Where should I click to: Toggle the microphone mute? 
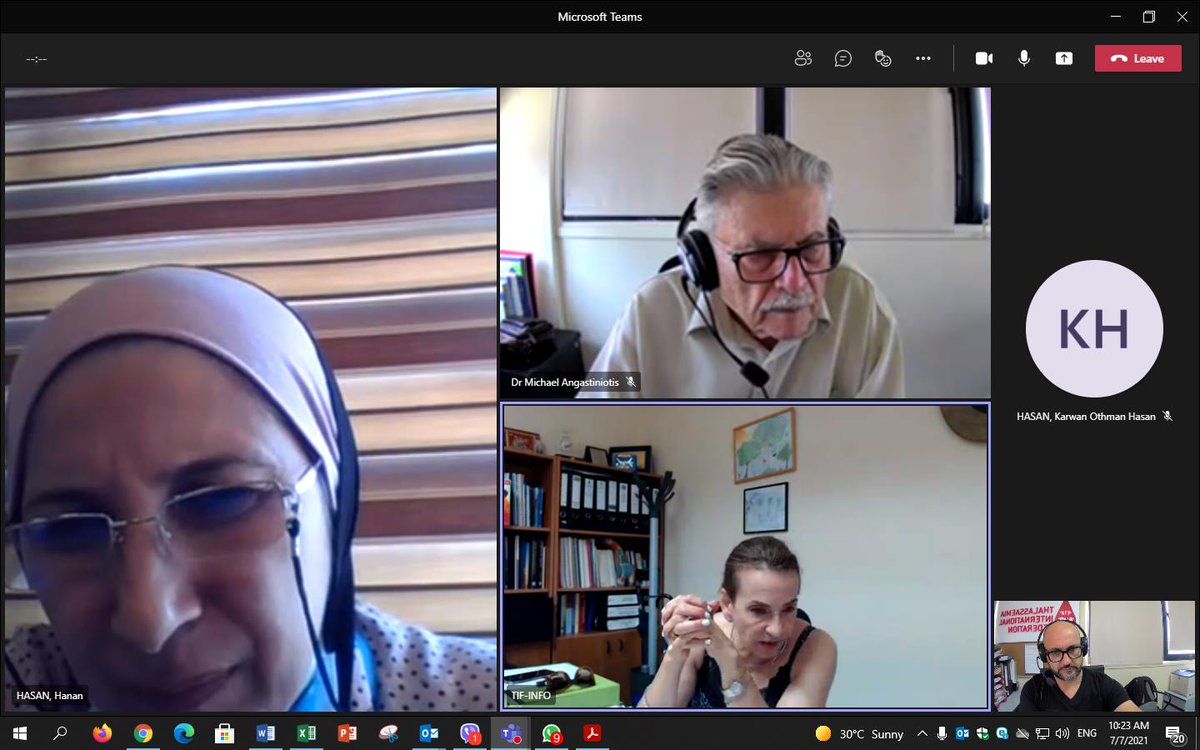coord(1024,58)
